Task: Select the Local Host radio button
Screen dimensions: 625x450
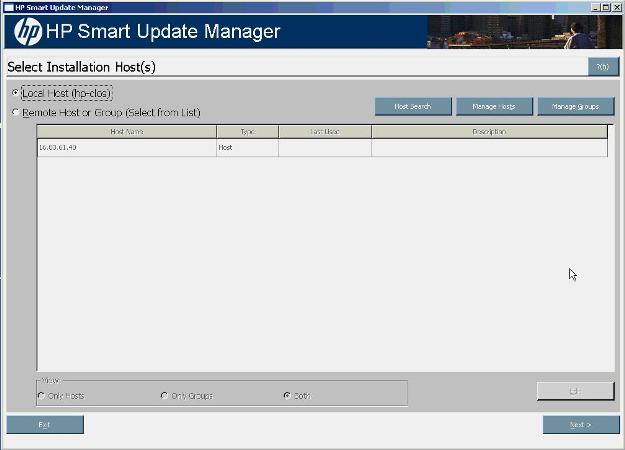Action: (x=15, y=93)
